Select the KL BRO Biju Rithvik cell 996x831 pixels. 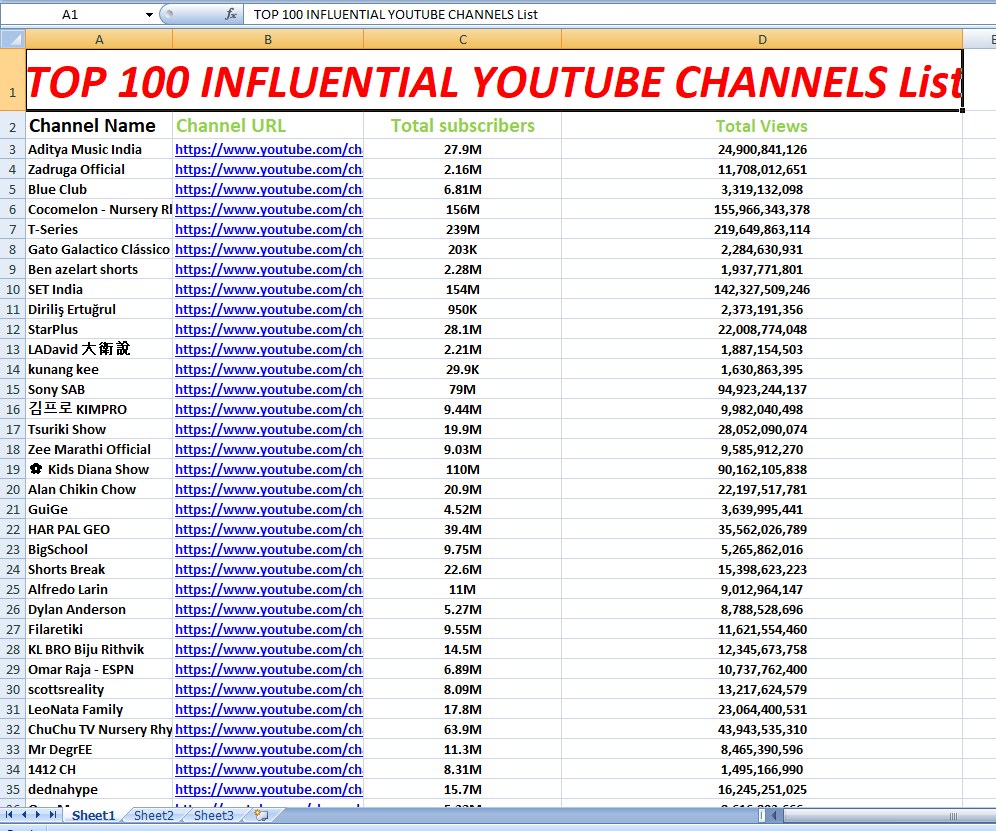[x=99, y=650]
